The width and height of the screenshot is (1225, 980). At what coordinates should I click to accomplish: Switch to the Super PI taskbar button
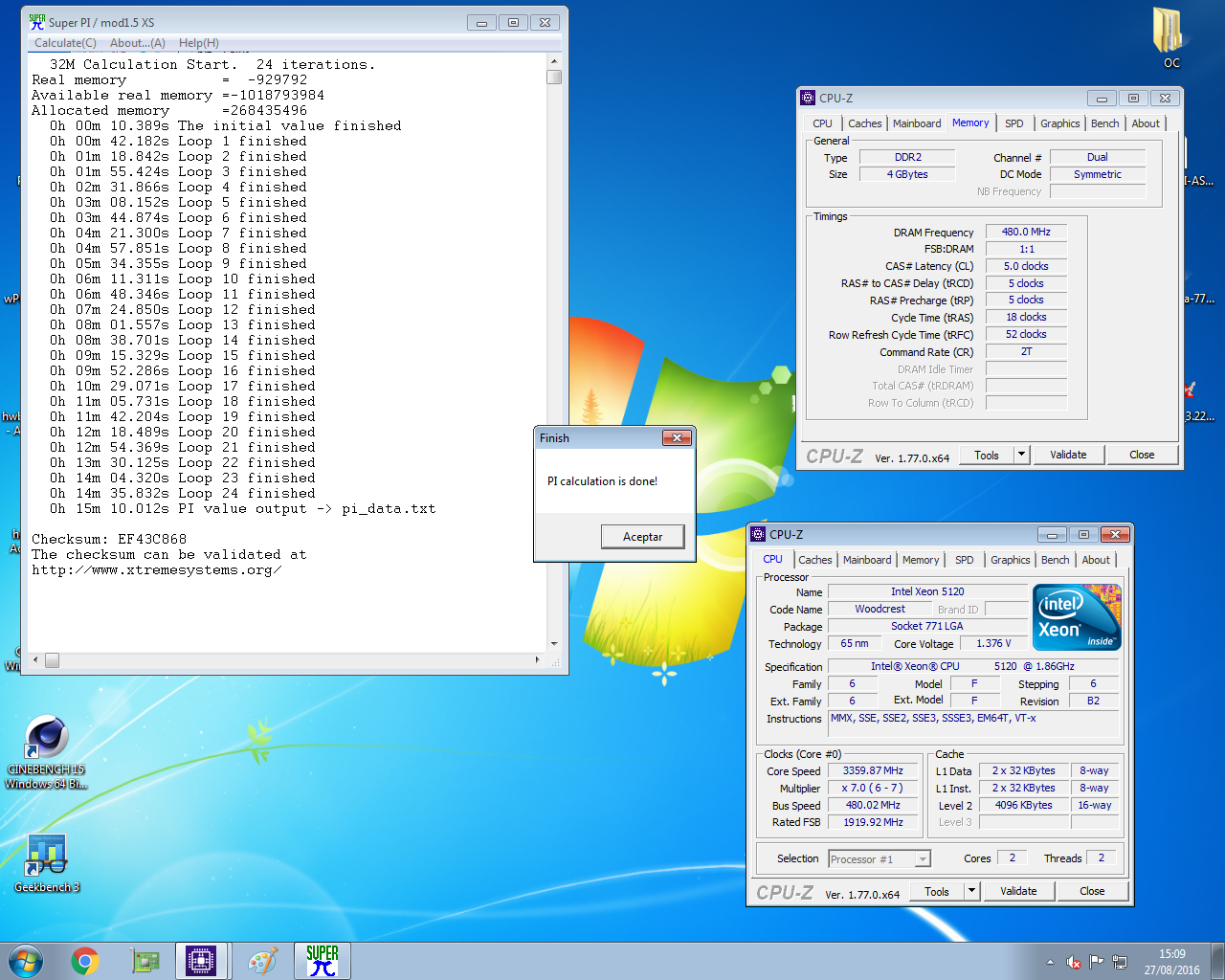click(x=323, y=961)
